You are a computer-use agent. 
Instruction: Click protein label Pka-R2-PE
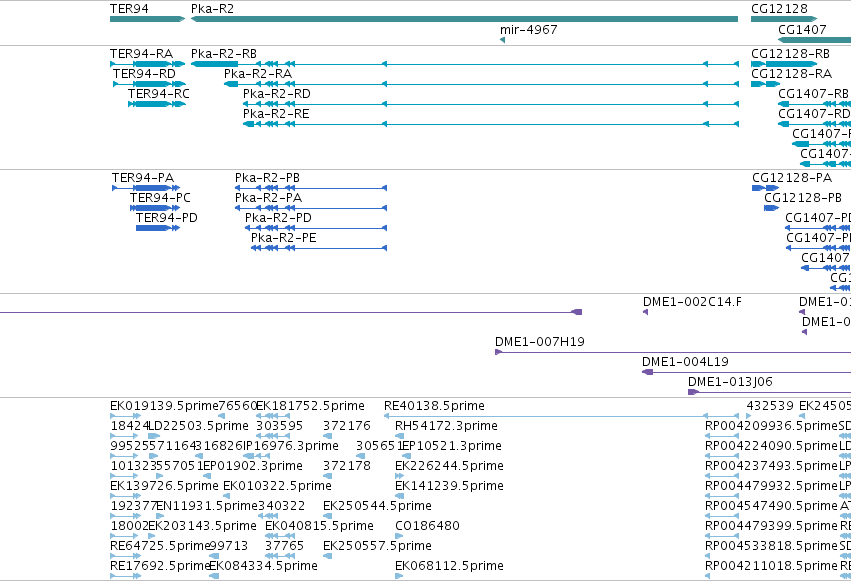[283, 238]
